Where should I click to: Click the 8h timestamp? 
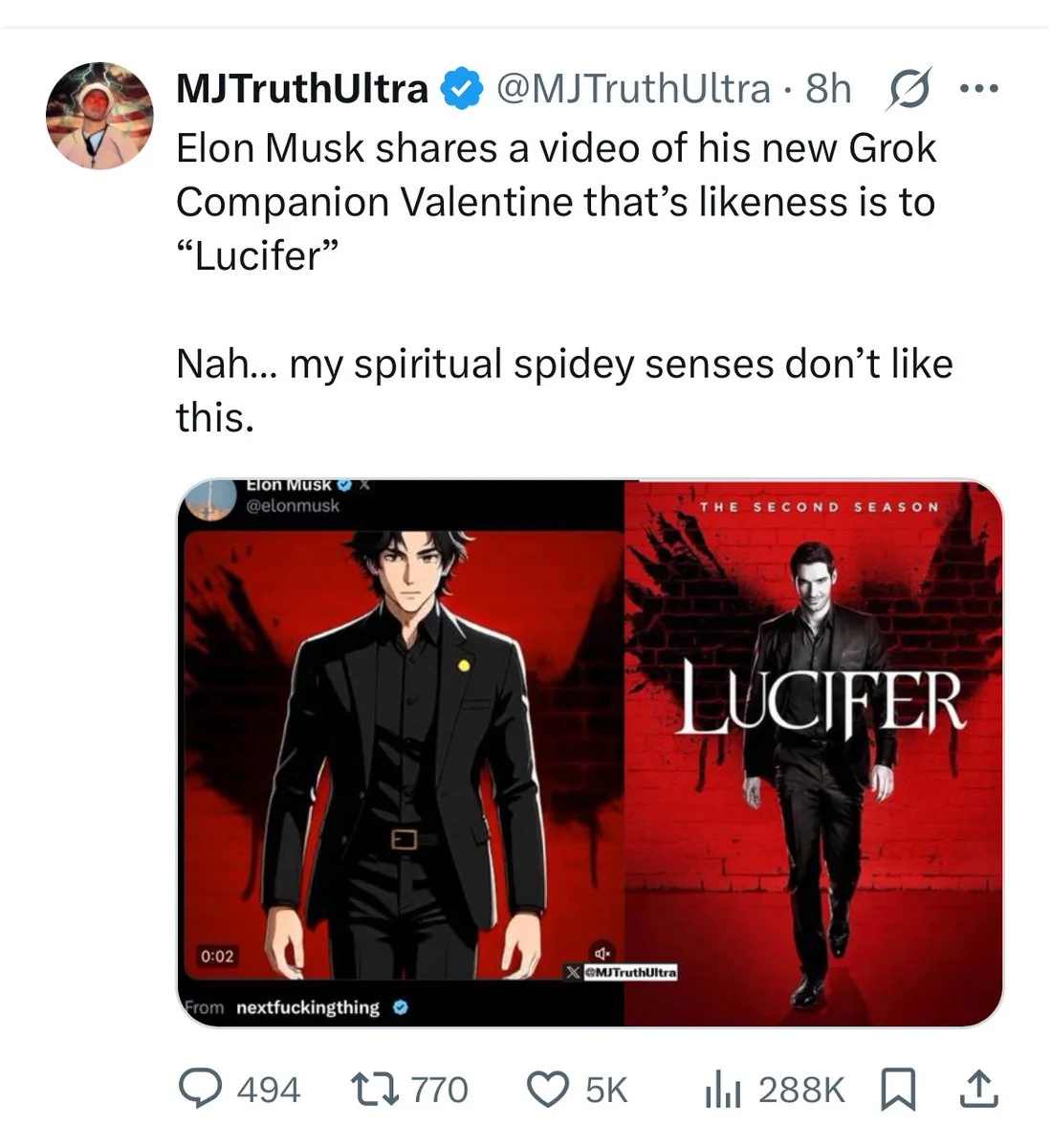point(828,89)
